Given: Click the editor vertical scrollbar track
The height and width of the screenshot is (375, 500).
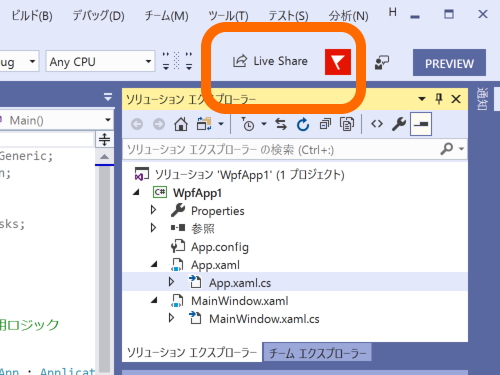Looking at the screenshot, I should point(105,268).
